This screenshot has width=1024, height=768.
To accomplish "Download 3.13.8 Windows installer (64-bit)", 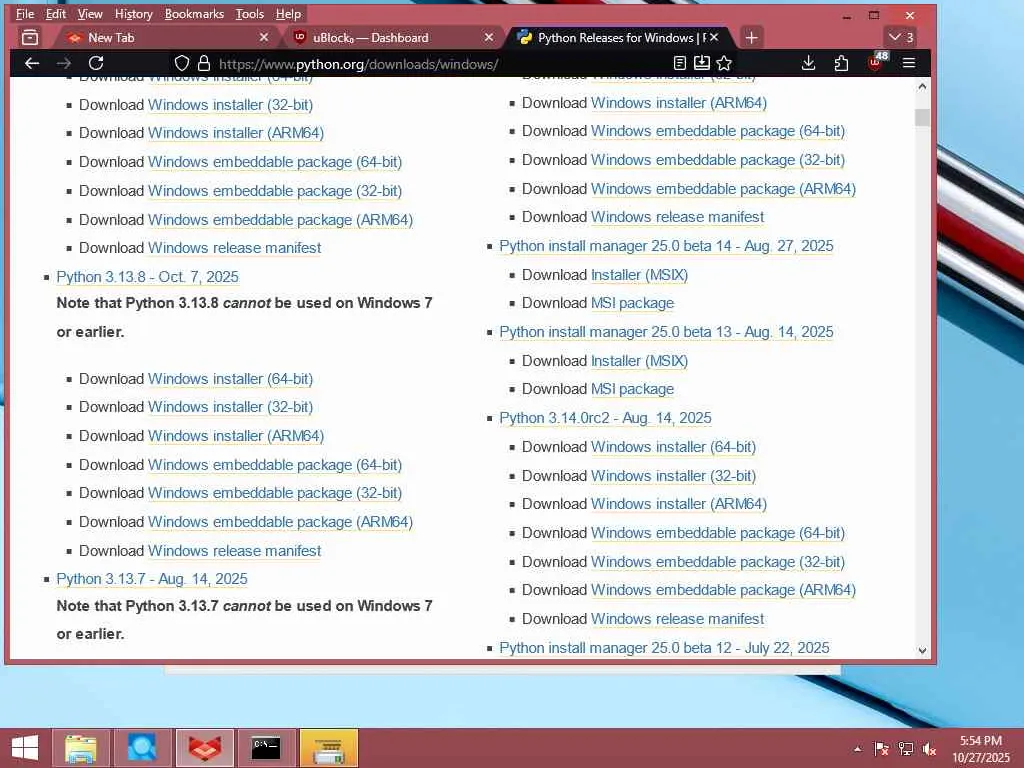I will [x=231, y=379].
